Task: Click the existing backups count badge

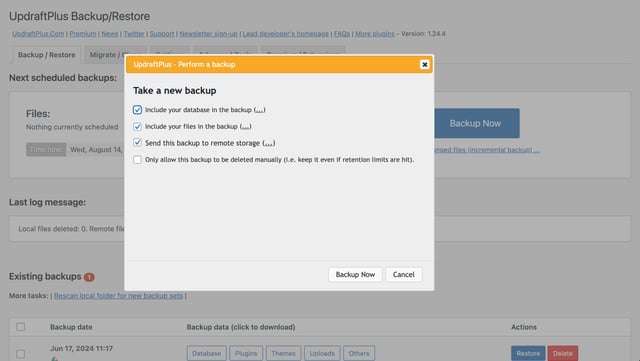Action: coord(89,277)
